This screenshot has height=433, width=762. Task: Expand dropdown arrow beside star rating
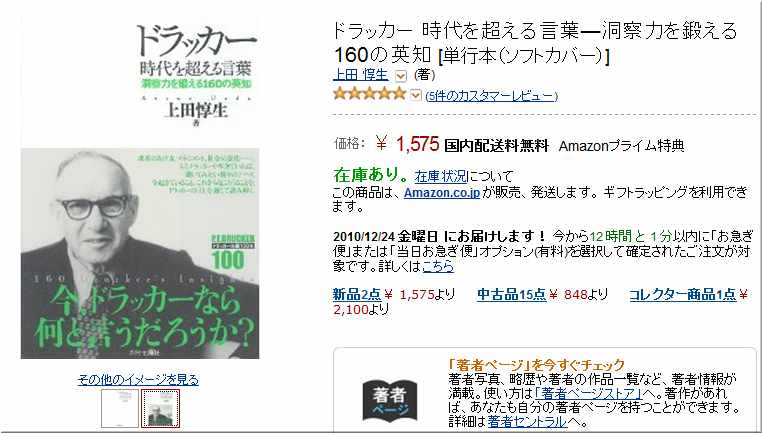click(x=416, y=95)
